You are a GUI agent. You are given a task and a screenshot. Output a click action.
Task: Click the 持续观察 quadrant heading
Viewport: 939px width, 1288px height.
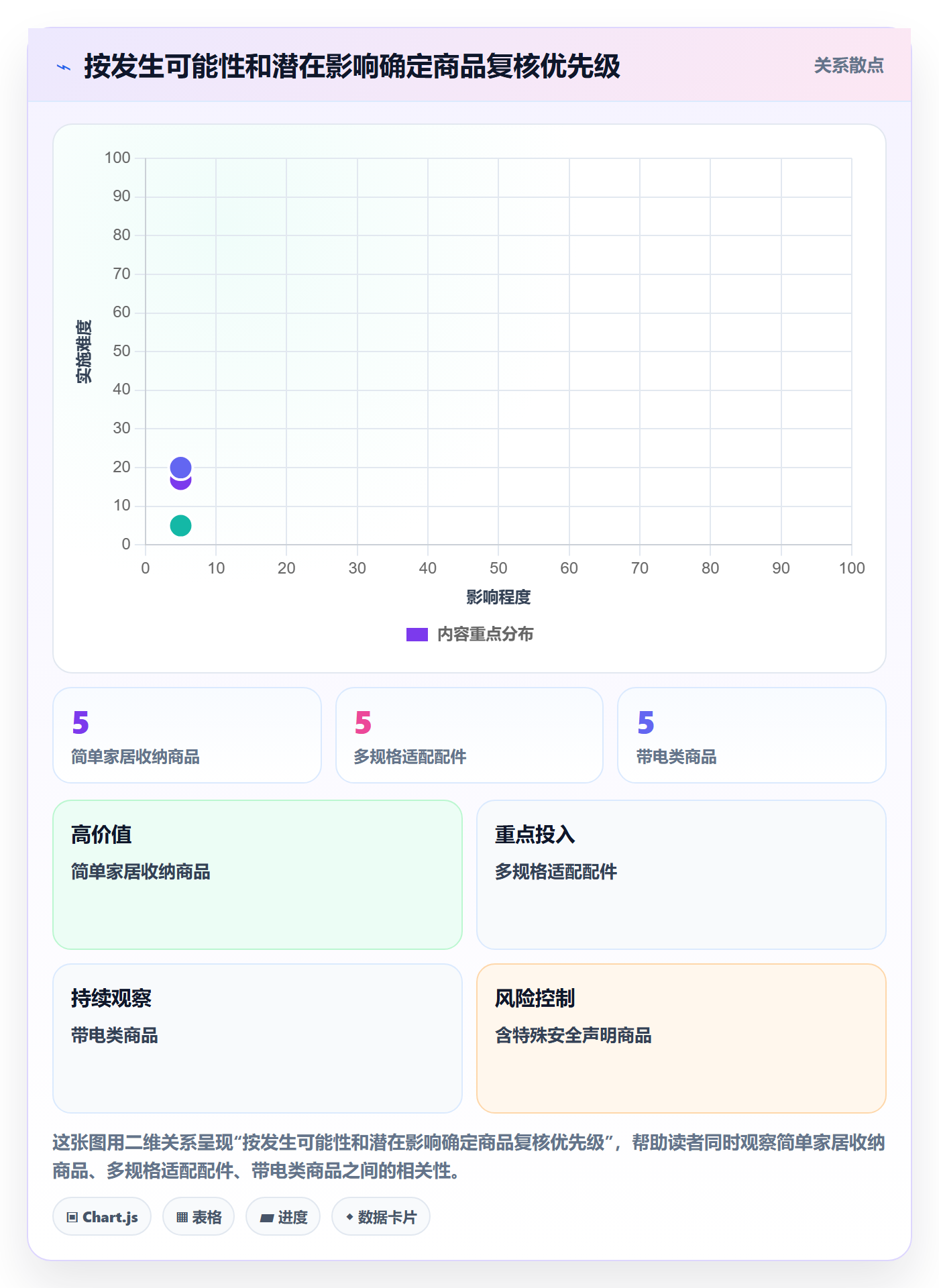pyautogui.click(x=111, y=998)
